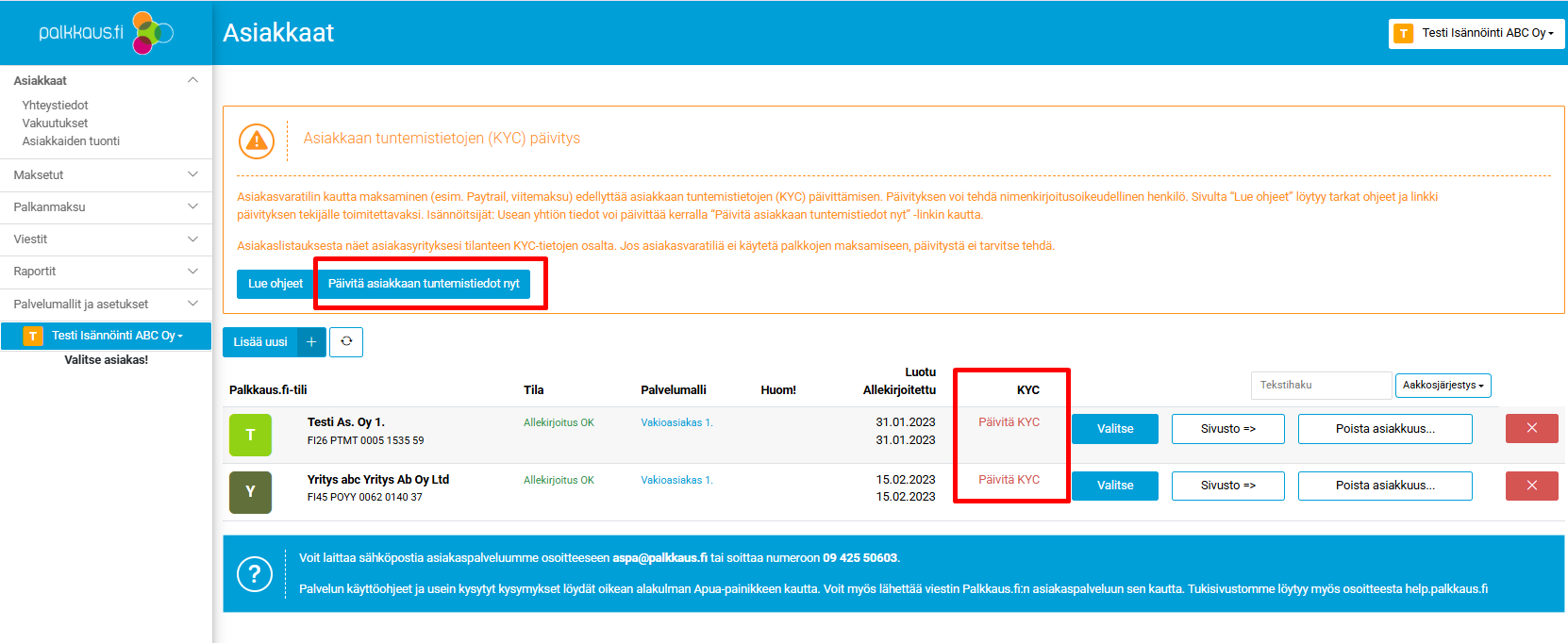The width and height of the screenshot is (1568, 643).
Task: Open Asiakkaiden tuonti in sidebar
Action: tap(71, 141)
